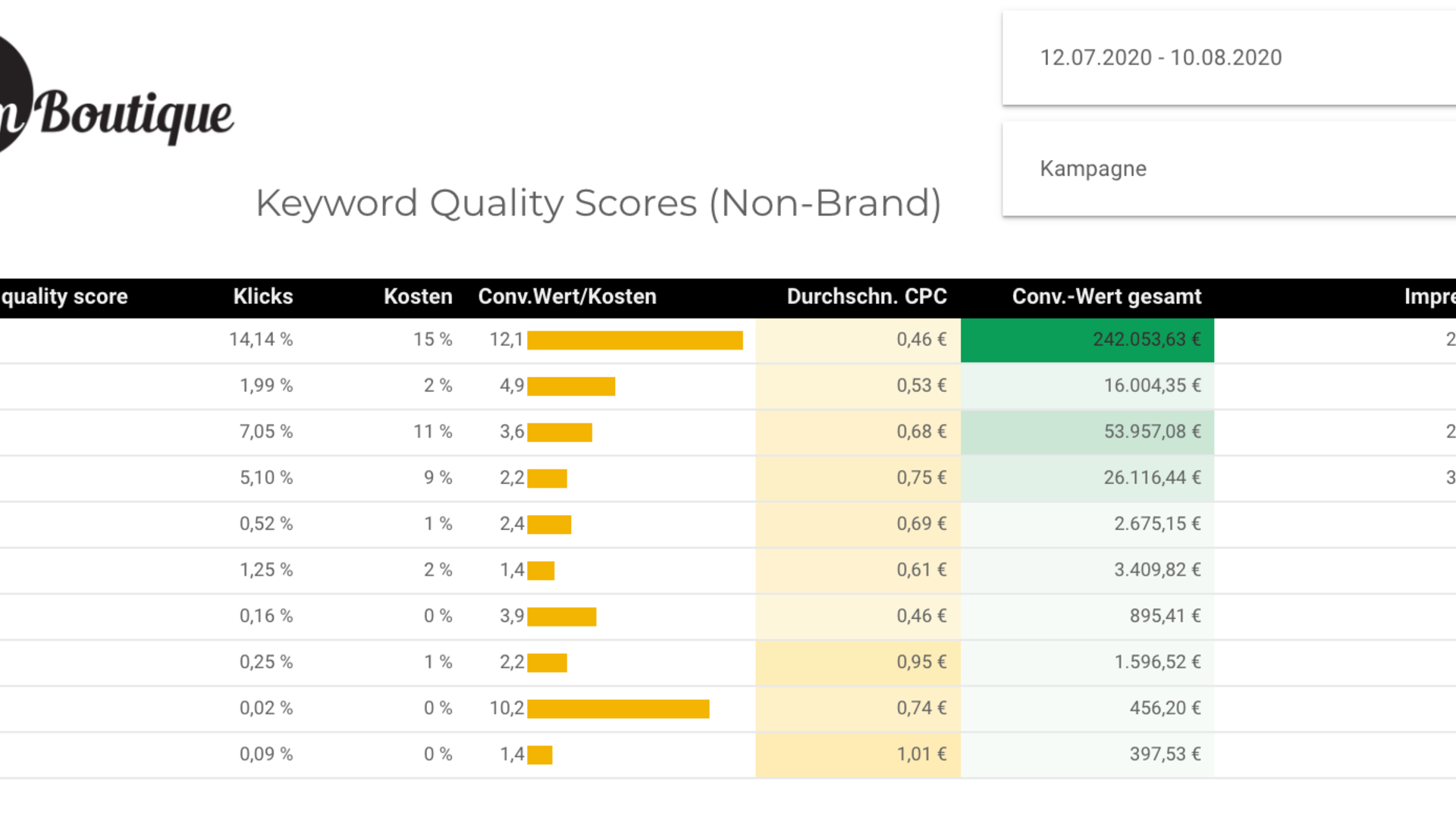Screen dimensions: 1456x819
Task: Click the 895,41 € conversion value cell
Action: pyautogui.click(x=1087, y=617)
